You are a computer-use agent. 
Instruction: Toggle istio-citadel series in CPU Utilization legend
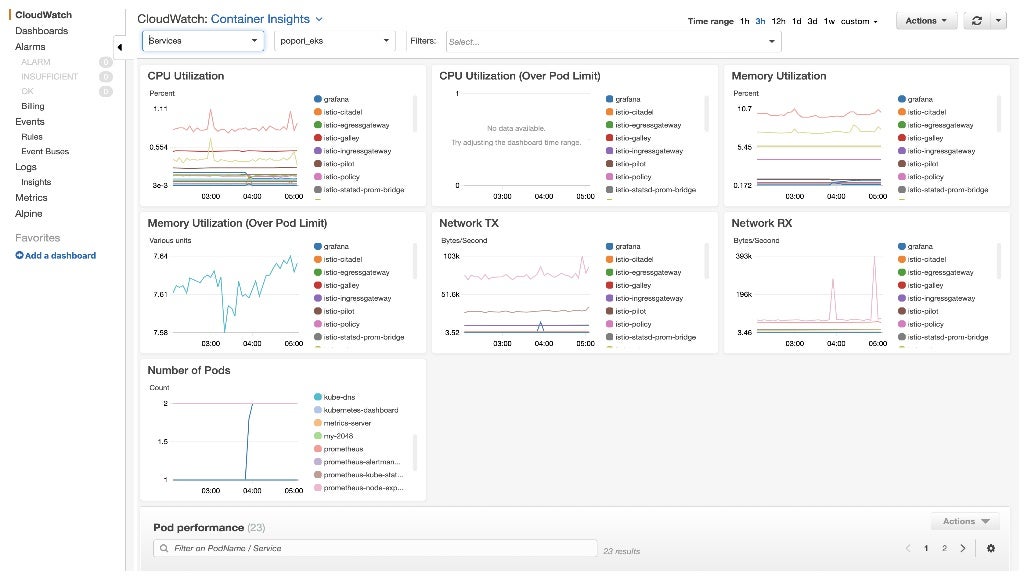338,112
